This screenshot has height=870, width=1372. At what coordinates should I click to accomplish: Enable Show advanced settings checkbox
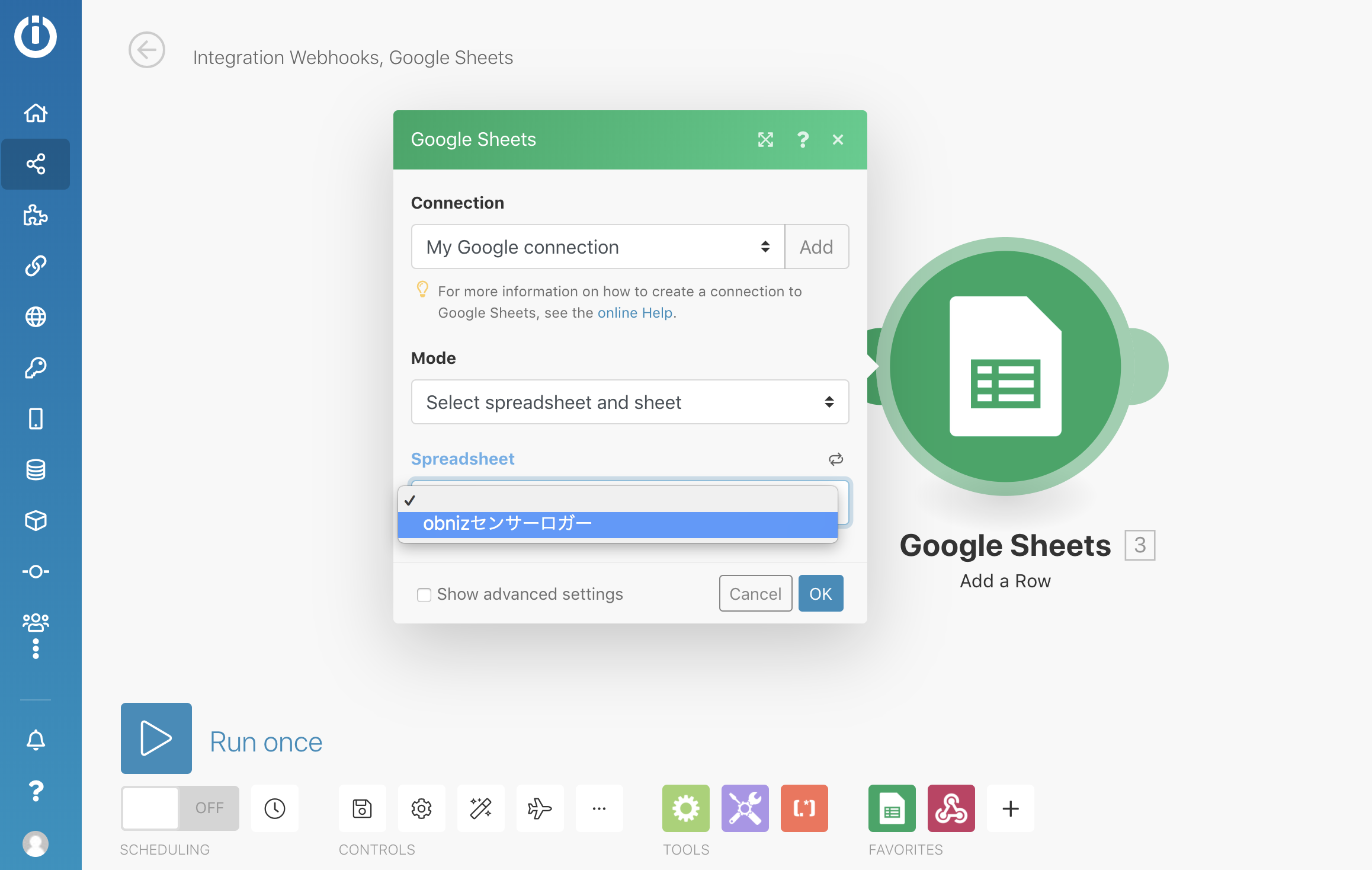pyautogui.click(x=424, y=594)
